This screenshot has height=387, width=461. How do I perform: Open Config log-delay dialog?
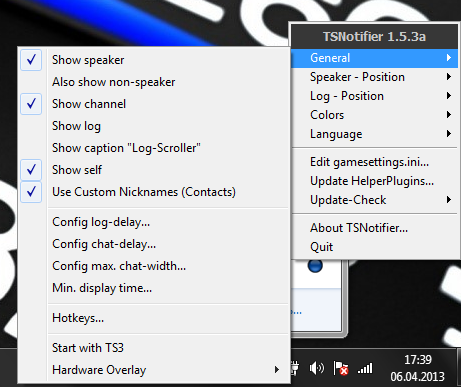(153, 222)
